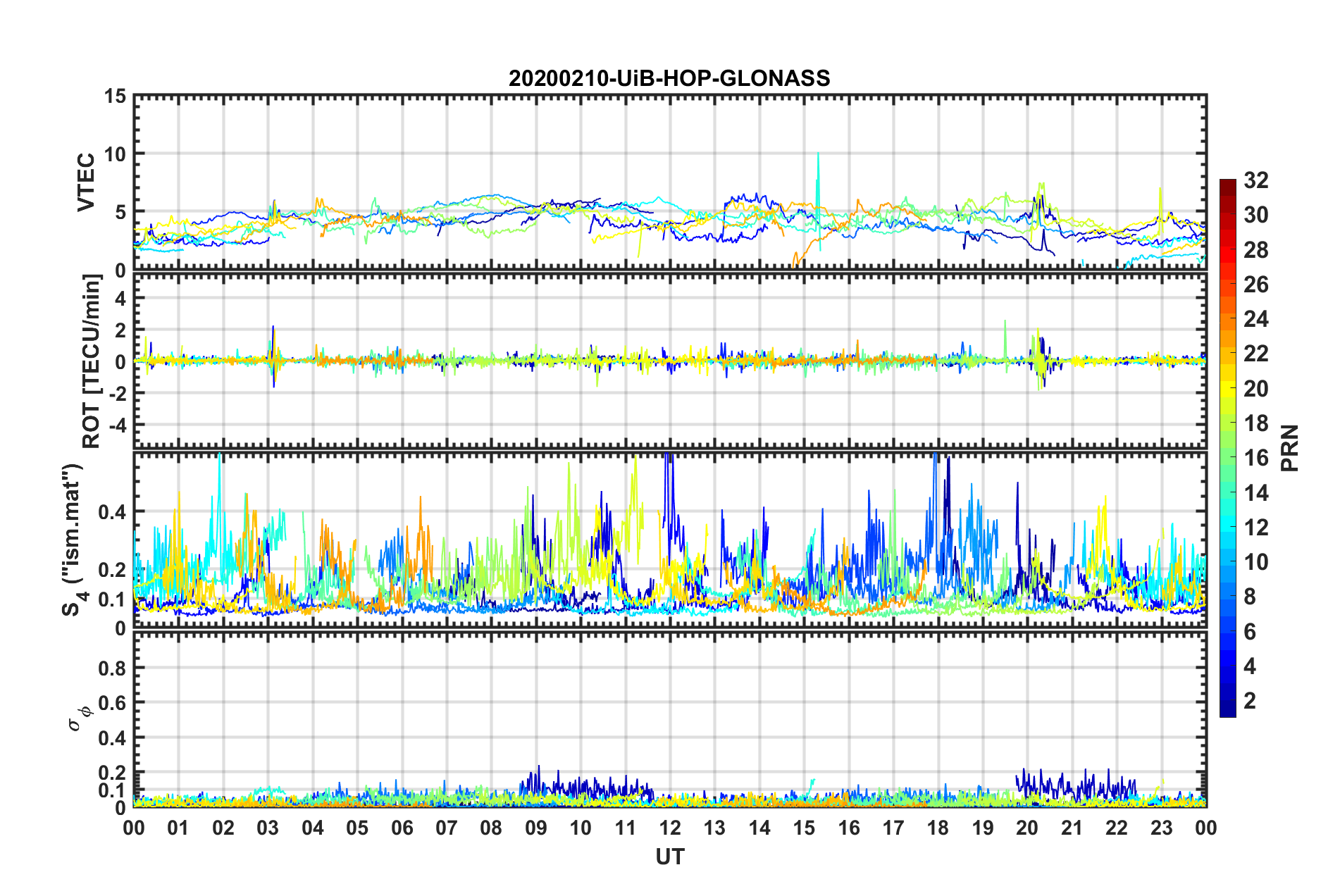Screen dimensions: 1340x896
Task: Select the VTEC y-axis label
Action: point(86,182)
